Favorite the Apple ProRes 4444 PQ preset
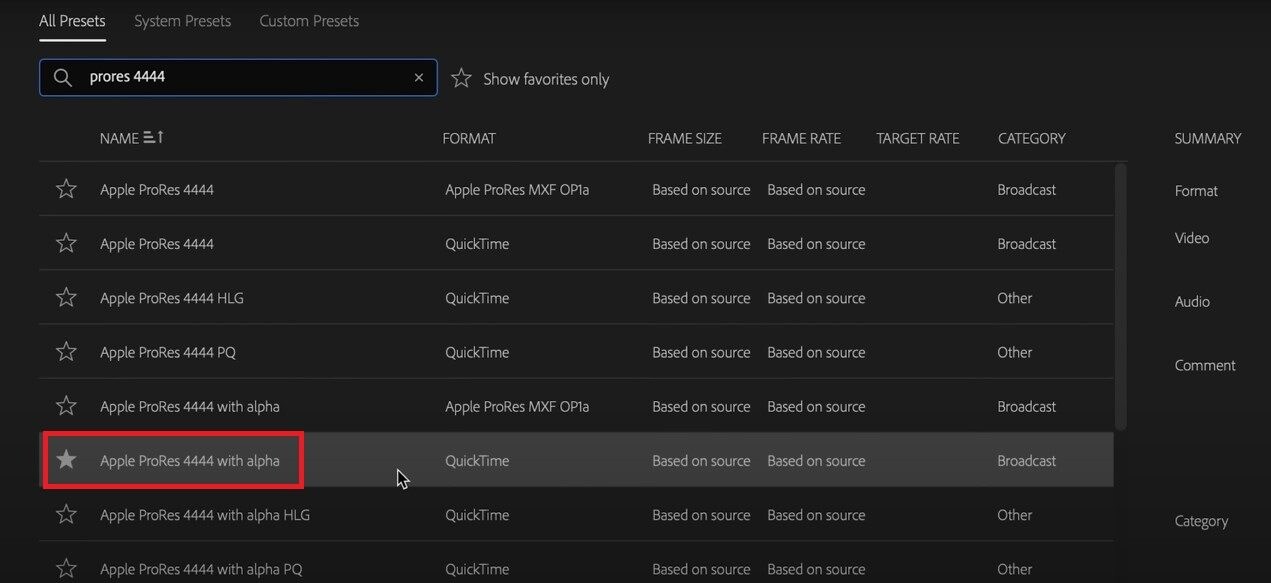The image size is (1271, 583). 66,352
